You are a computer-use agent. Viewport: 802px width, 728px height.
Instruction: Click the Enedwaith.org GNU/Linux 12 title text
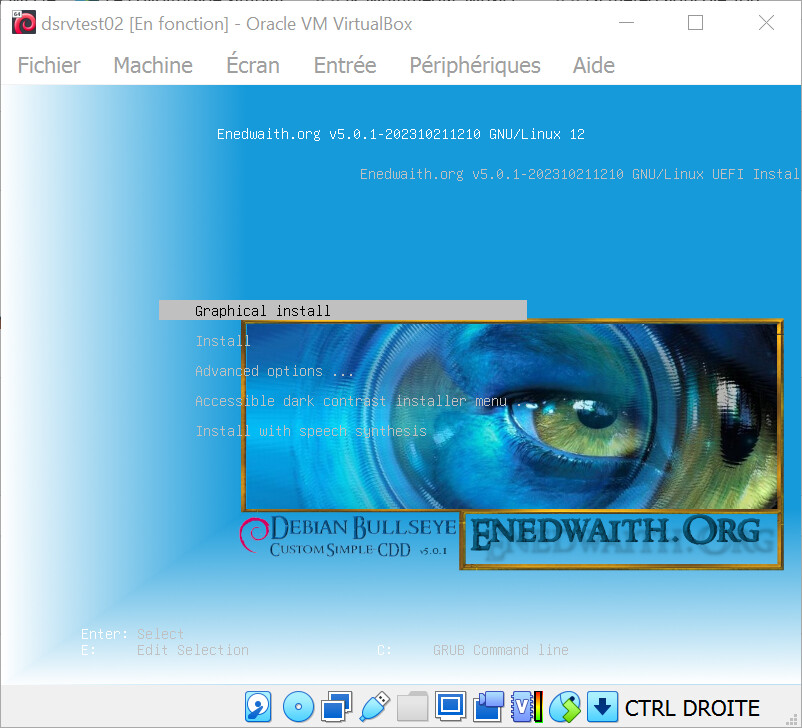pos(400,134)
